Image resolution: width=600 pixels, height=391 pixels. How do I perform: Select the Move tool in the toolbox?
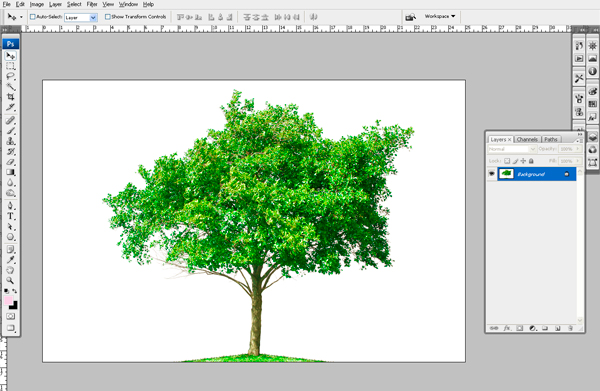pos(10,56)
